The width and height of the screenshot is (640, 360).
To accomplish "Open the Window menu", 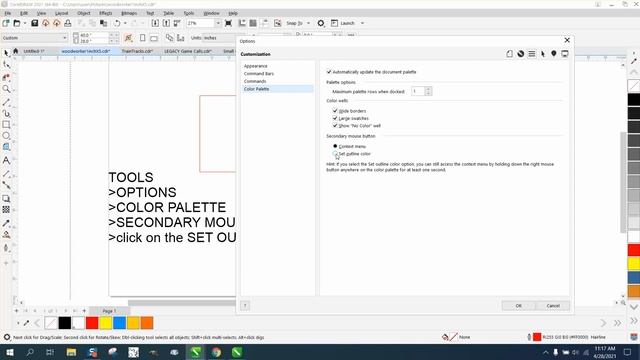I will pyautogui.click(x=211, y=13).
